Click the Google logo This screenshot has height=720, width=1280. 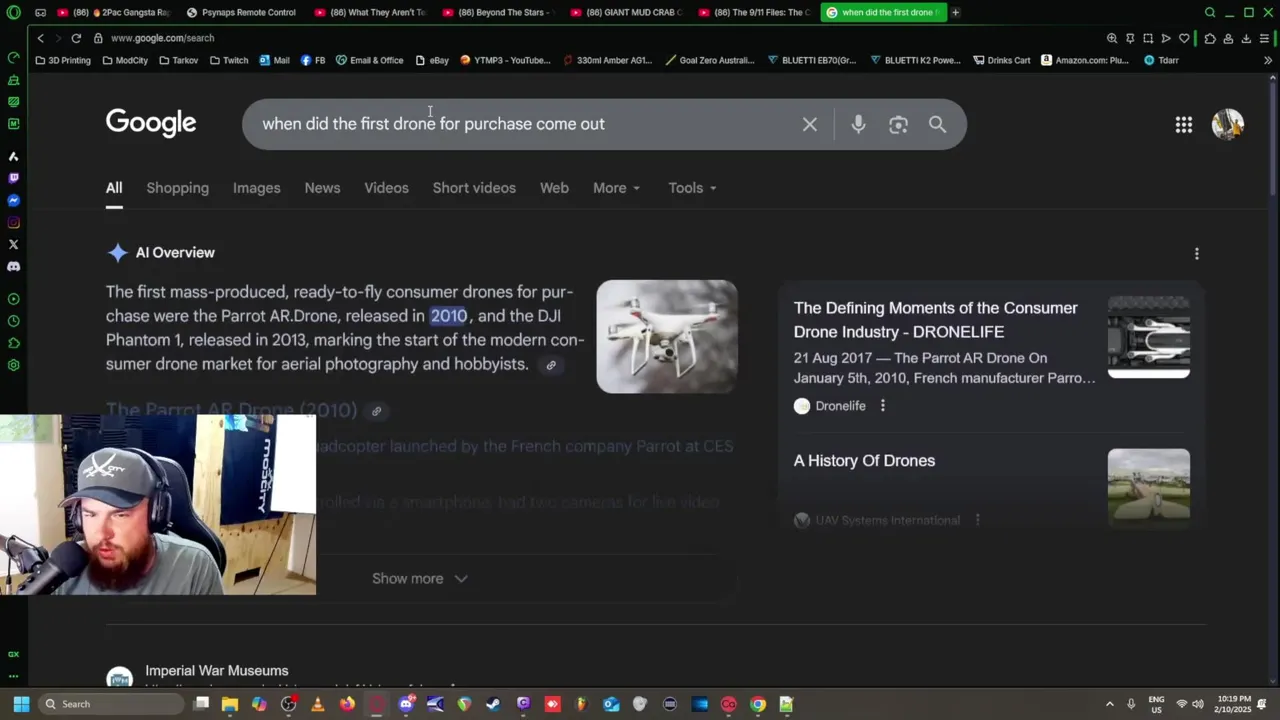pyautogui.click(x=151, y=123)
